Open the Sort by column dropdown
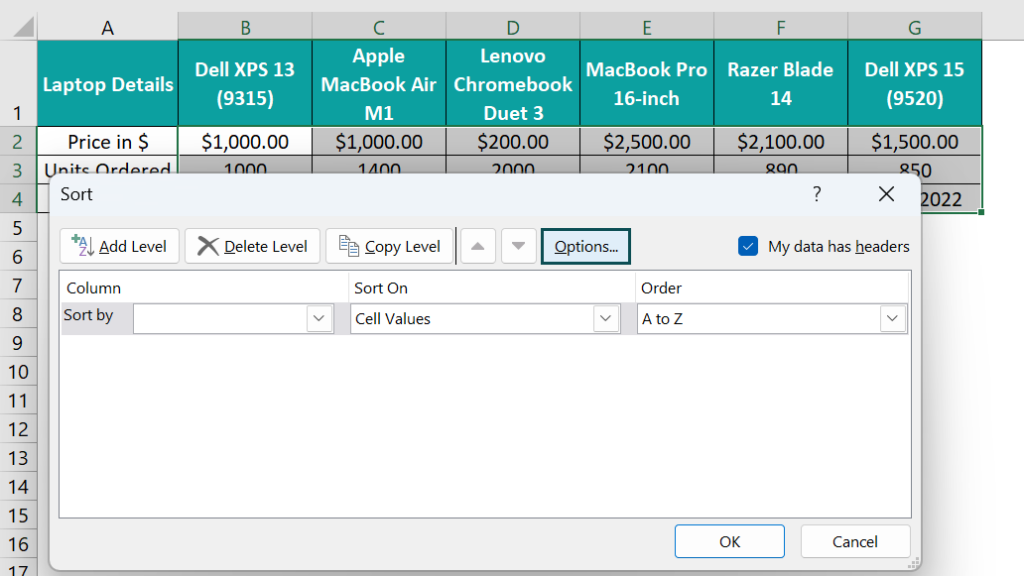Image resolution: width=1024 pixels, height=576 pixels. pos(319,319)
